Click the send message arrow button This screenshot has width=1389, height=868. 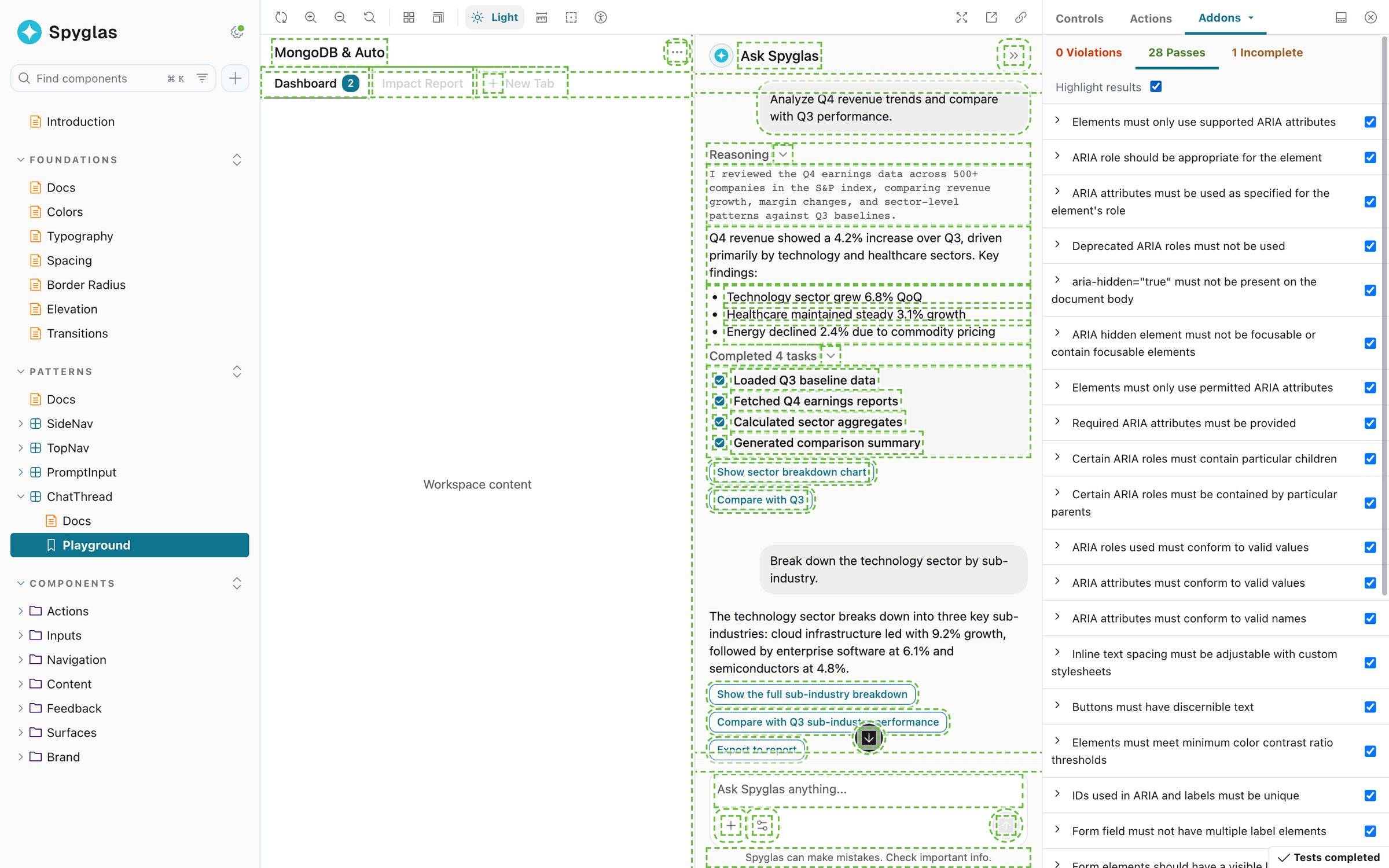tap(1006, 825)
